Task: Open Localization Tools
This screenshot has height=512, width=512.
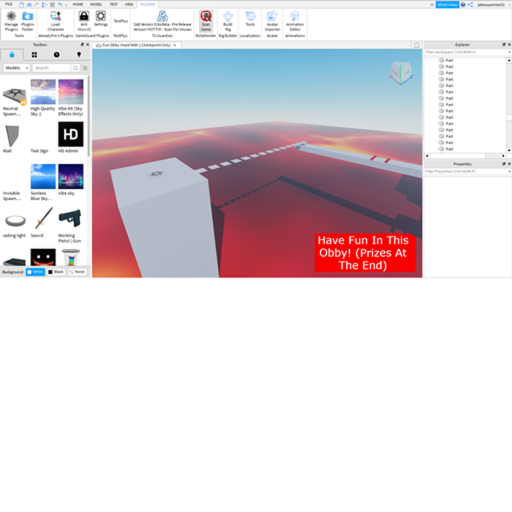Action: [250, 19]
